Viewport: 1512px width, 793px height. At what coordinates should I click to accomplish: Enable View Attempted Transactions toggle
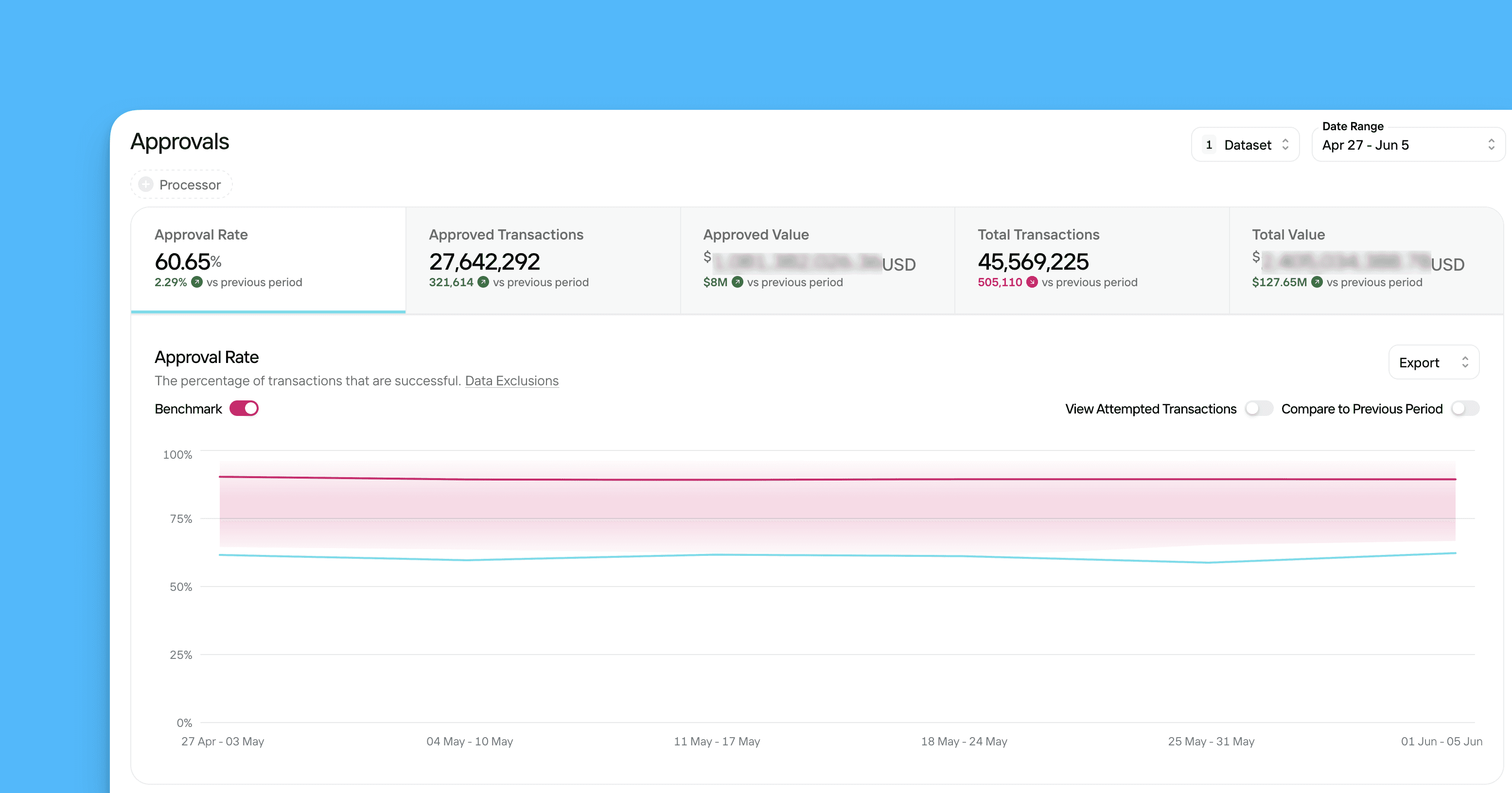tap(1258, 408)
